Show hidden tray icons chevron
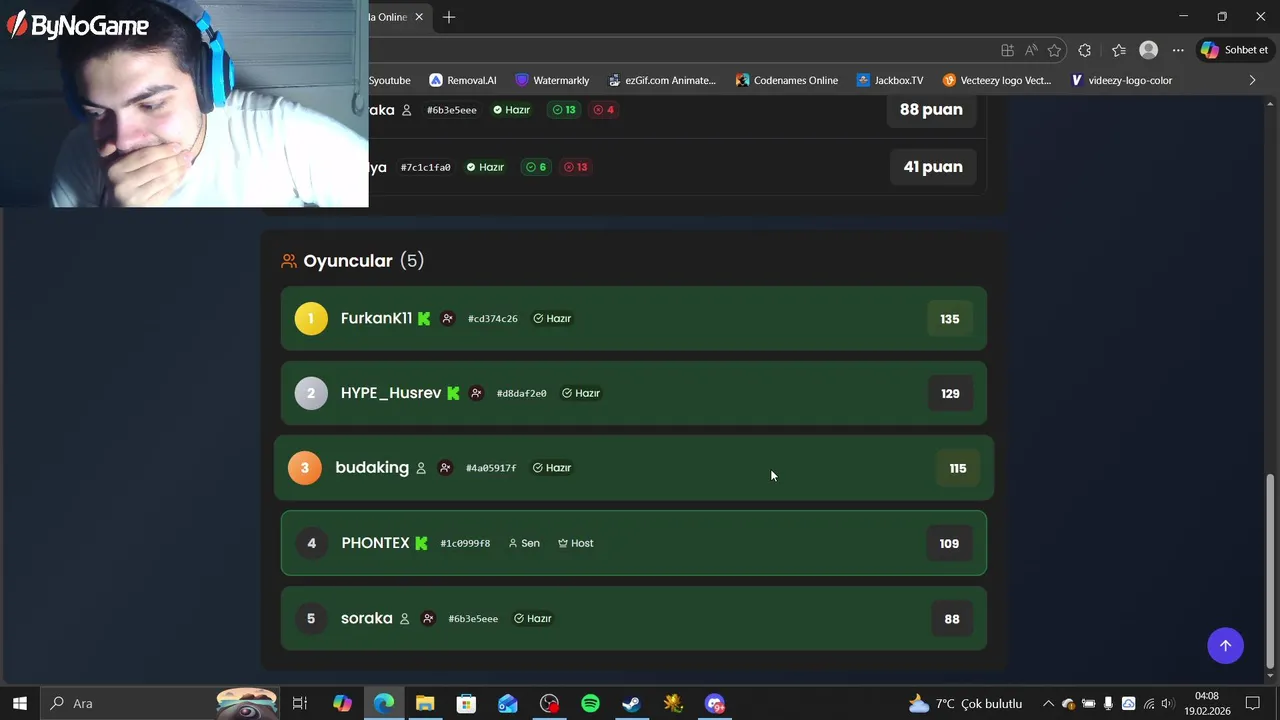 point(1047,704)
